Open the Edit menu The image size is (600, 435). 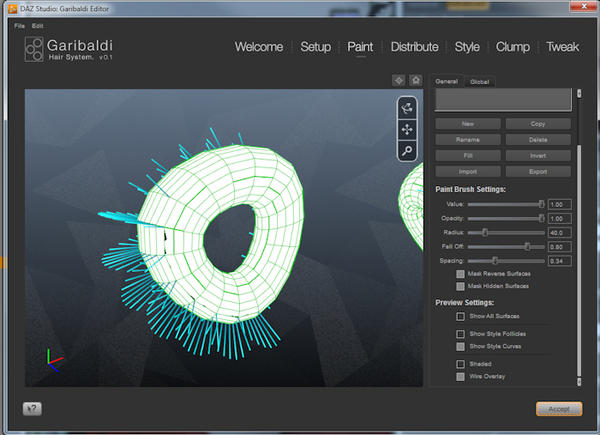point(37,26)
